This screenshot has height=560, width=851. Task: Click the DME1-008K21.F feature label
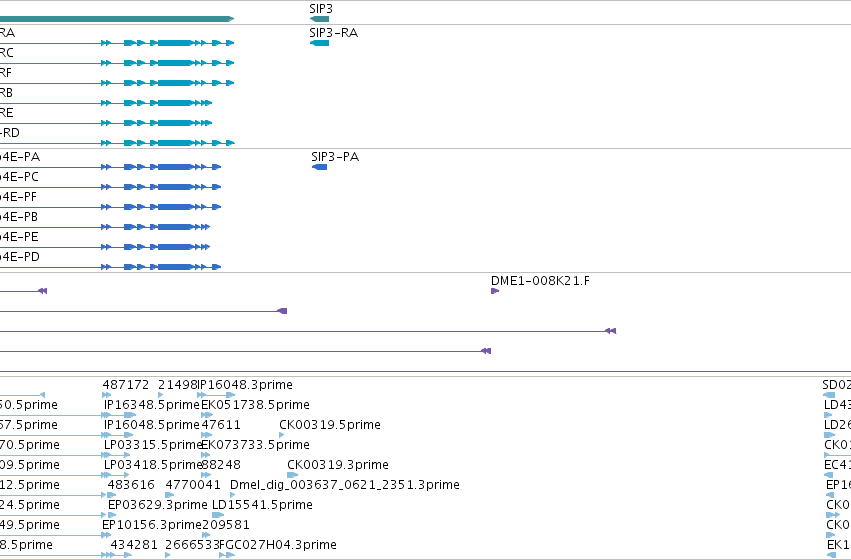(x=540, y=281)
